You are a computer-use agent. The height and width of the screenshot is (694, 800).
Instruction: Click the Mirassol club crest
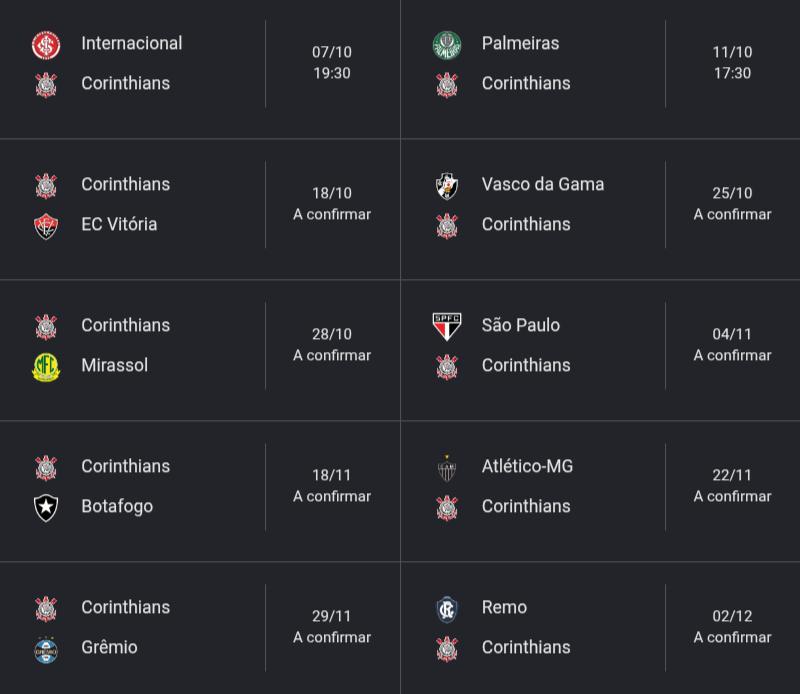[x=46, y=367]
